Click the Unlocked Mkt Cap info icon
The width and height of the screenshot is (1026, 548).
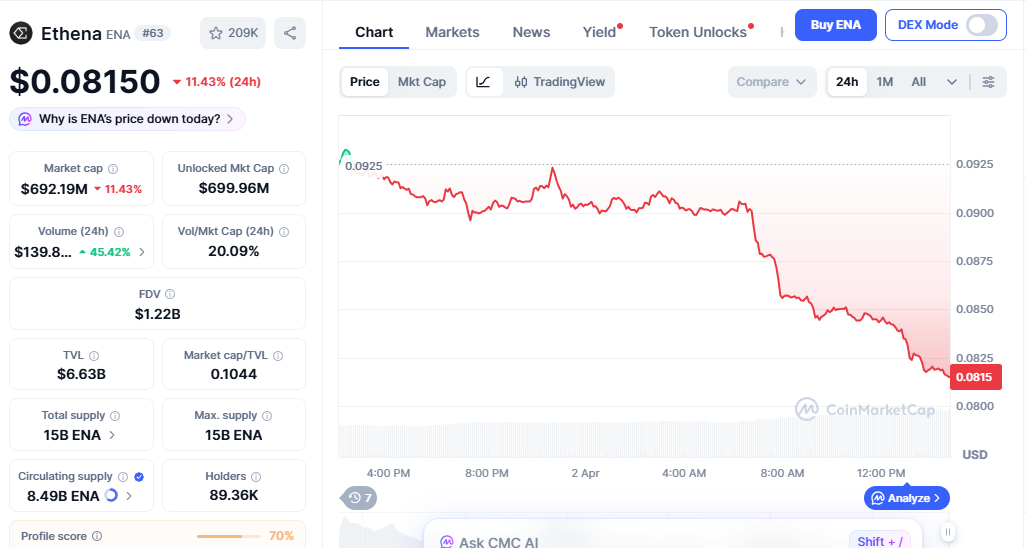284,169
